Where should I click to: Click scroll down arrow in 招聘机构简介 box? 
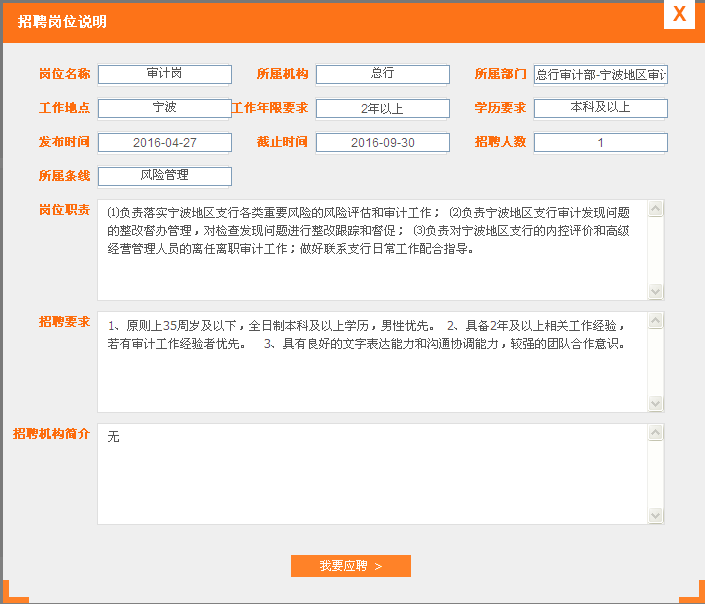tap(656, 515)
